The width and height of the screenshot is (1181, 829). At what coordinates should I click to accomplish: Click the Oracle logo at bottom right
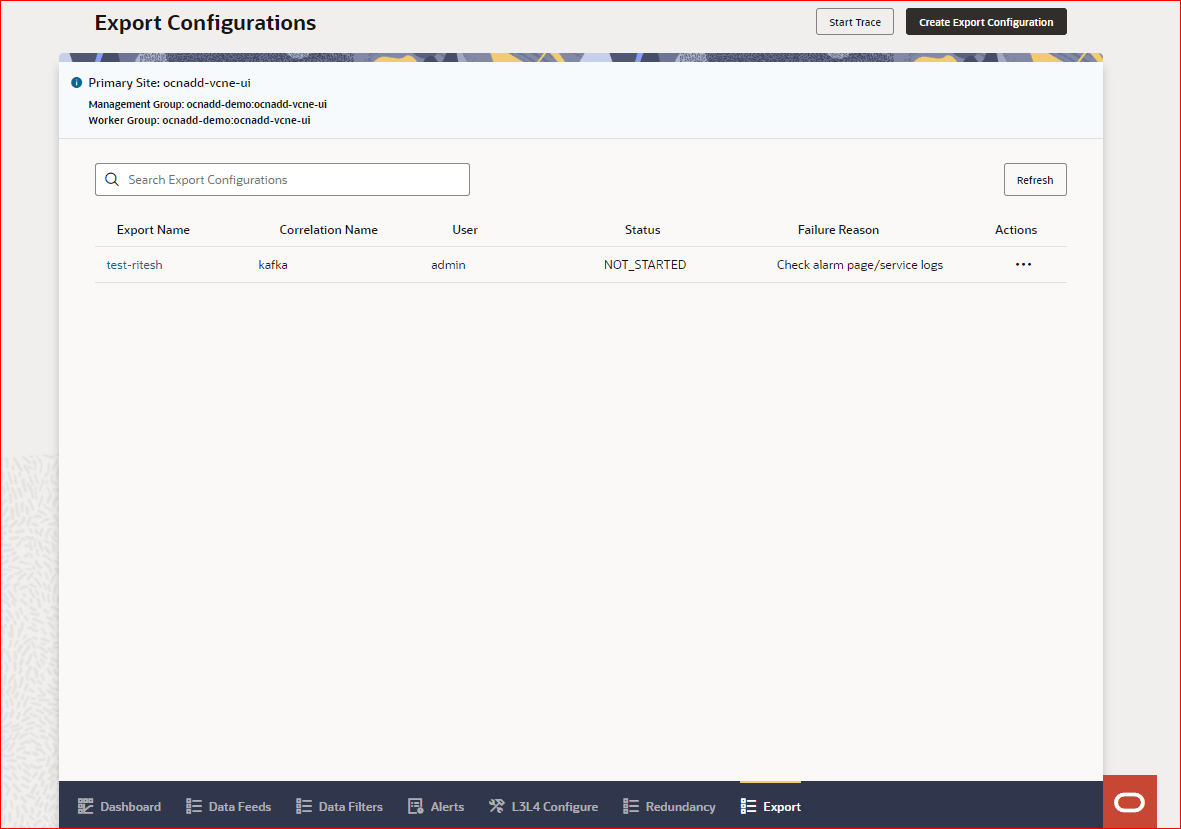1129,802
